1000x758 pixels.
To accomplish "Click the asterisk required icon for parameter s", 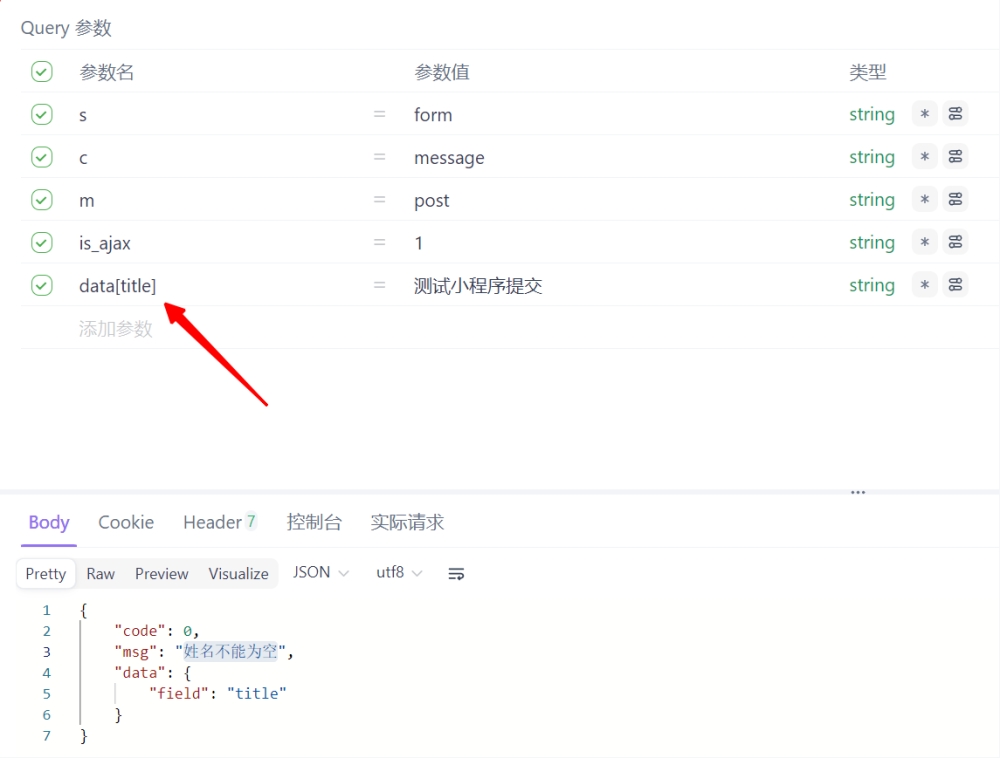I will [x=925, y=114].
